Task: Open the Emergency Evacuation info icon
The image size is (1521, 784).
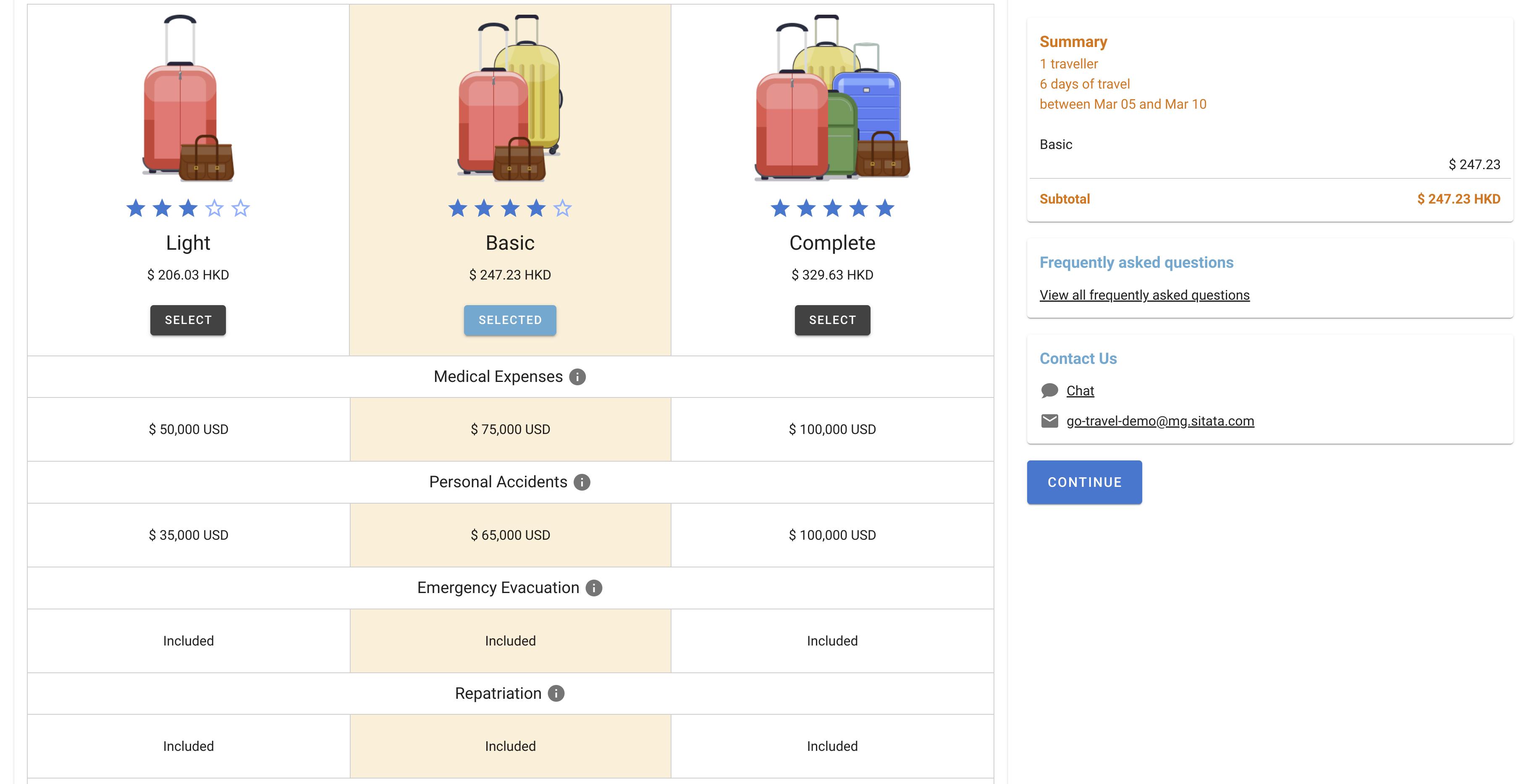Action: pos(593,588)
